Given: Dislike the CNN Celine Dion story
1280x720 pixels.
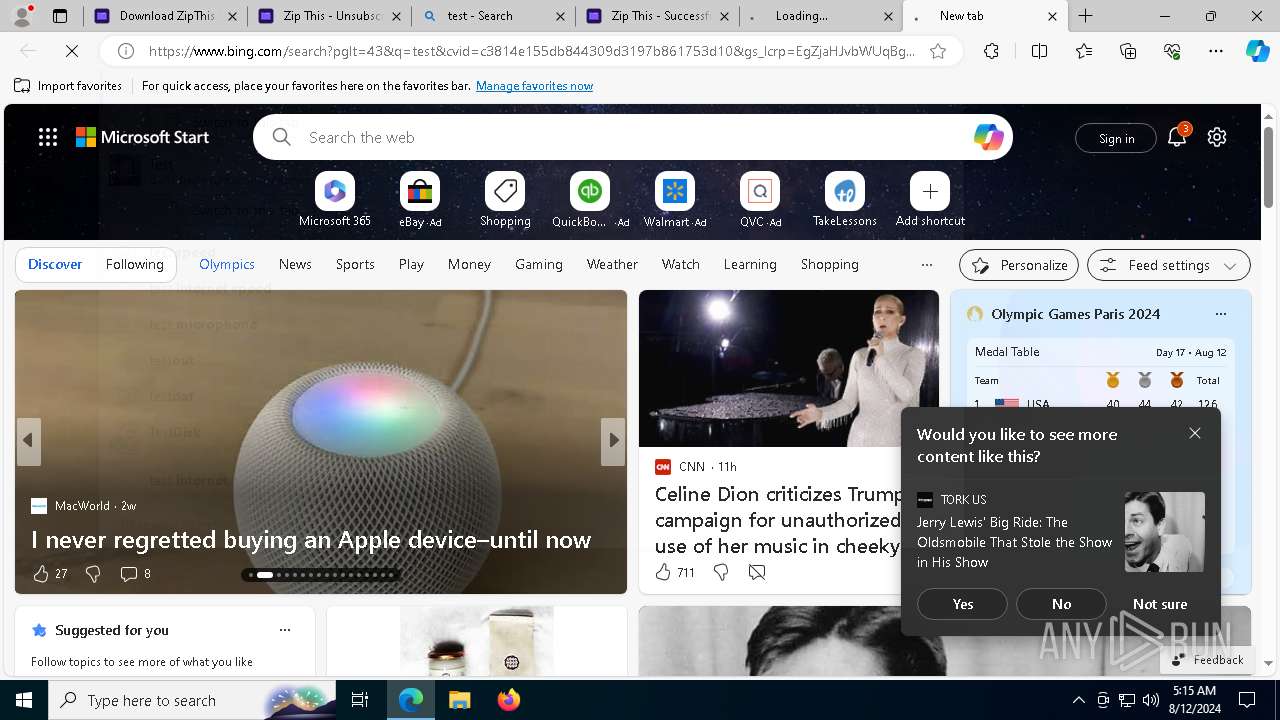Looking at the screenshot, I should tap(720, 572).
